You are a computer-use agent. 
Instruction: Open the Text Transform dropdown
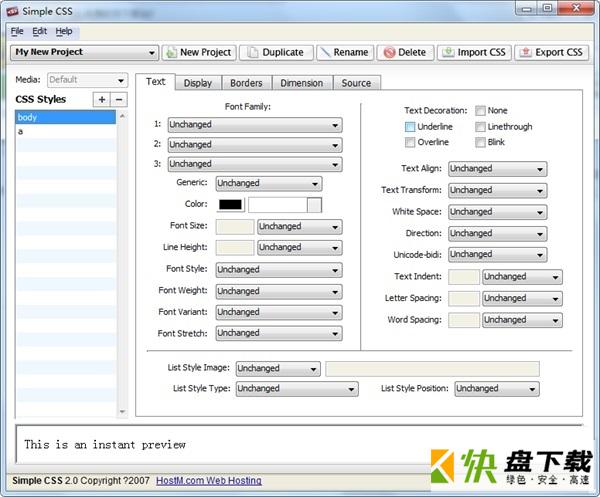(497, 190)
